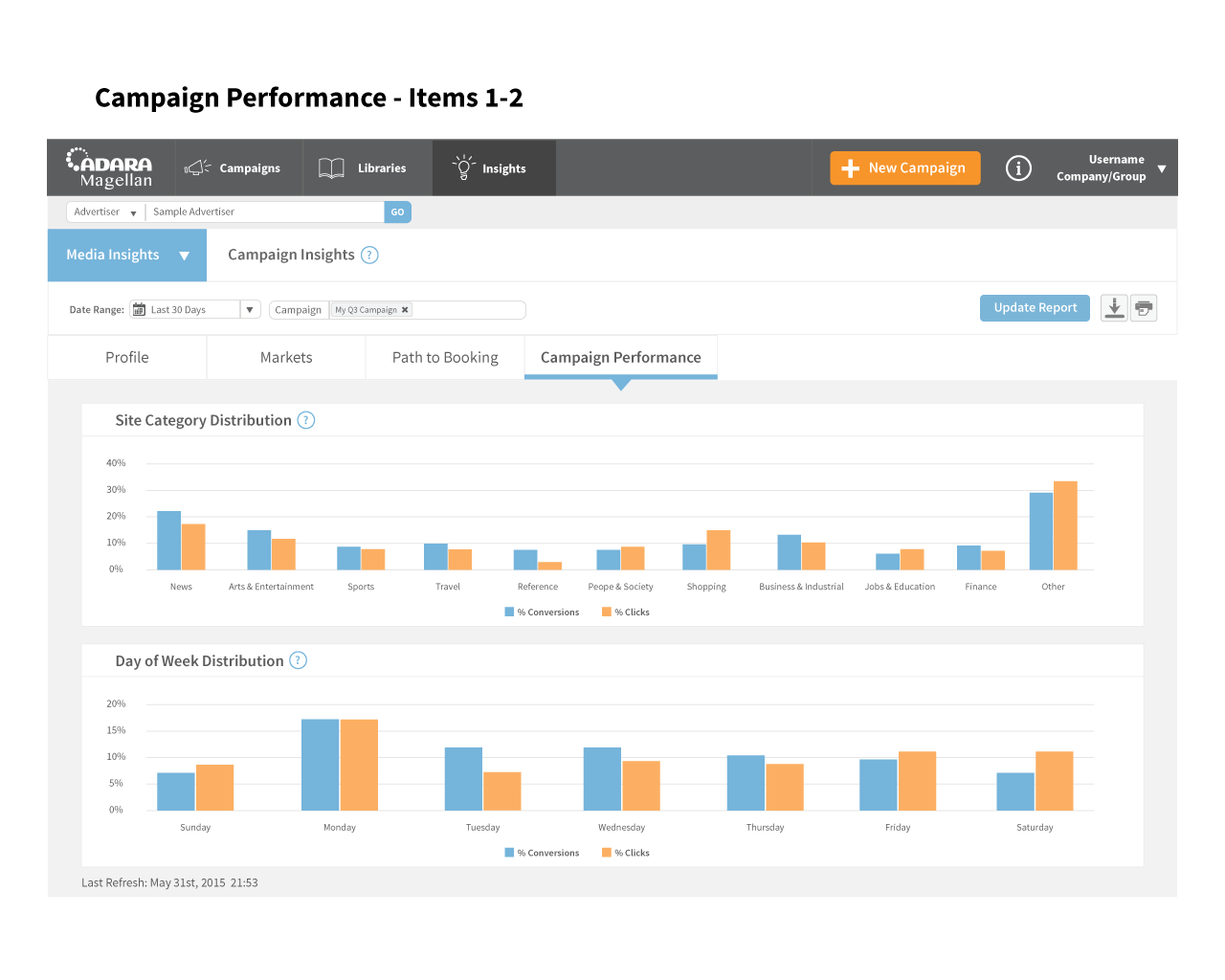Click the Update Report button
Viewport: 1225px width, 980px height.
pos(1035,308)
